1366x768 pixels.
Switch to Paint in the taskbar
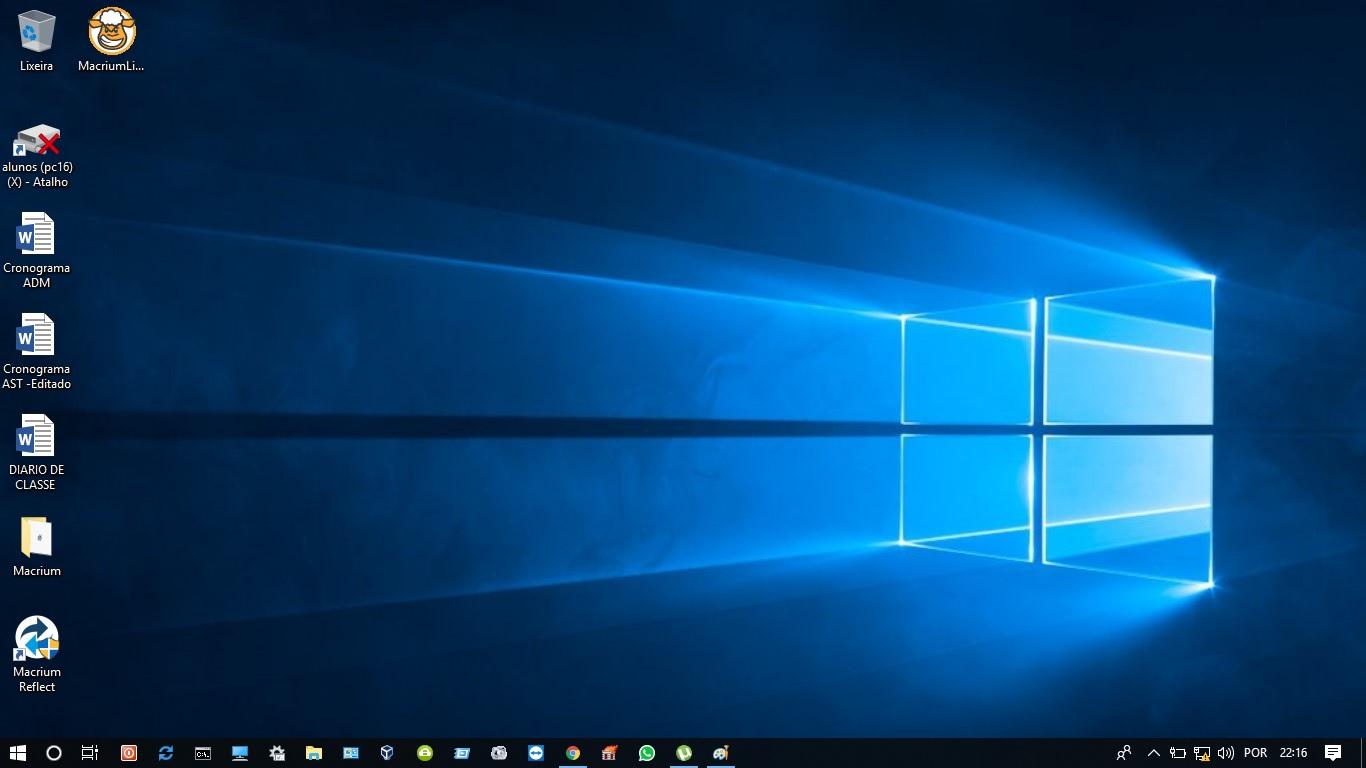point(721,753)
